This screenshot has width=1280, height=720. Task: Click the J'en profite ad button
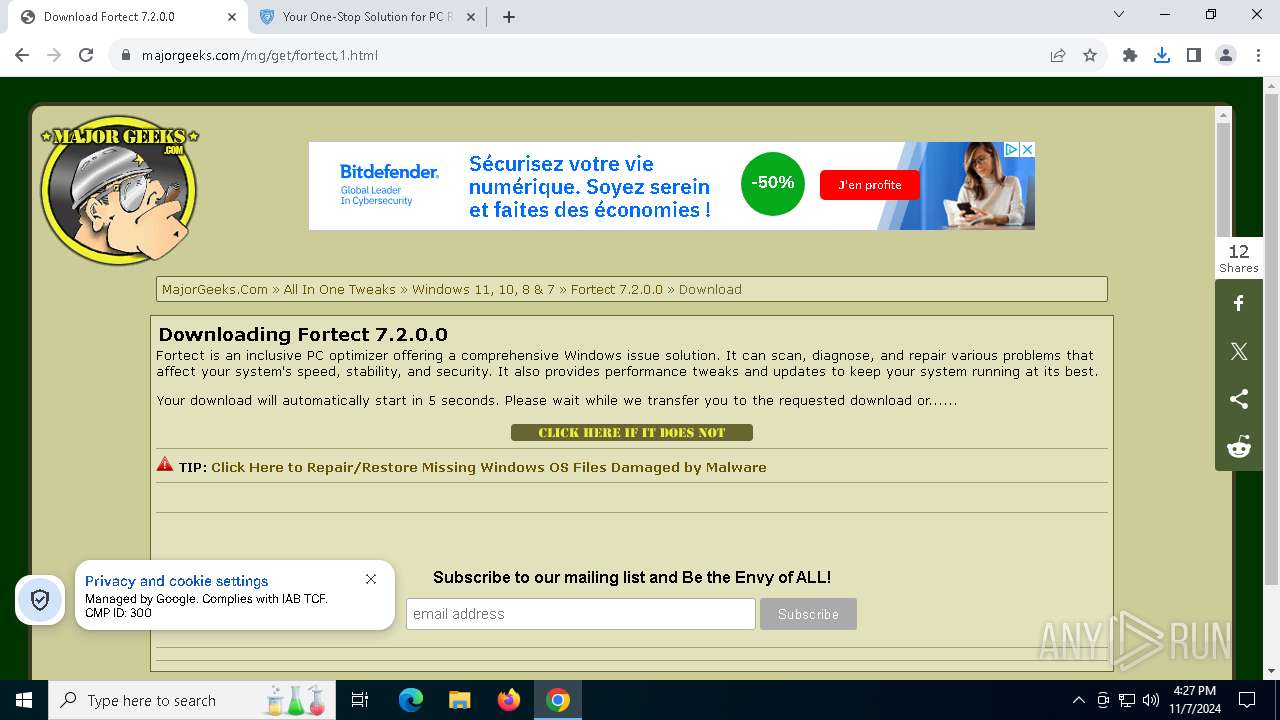(x=870, y=185)
